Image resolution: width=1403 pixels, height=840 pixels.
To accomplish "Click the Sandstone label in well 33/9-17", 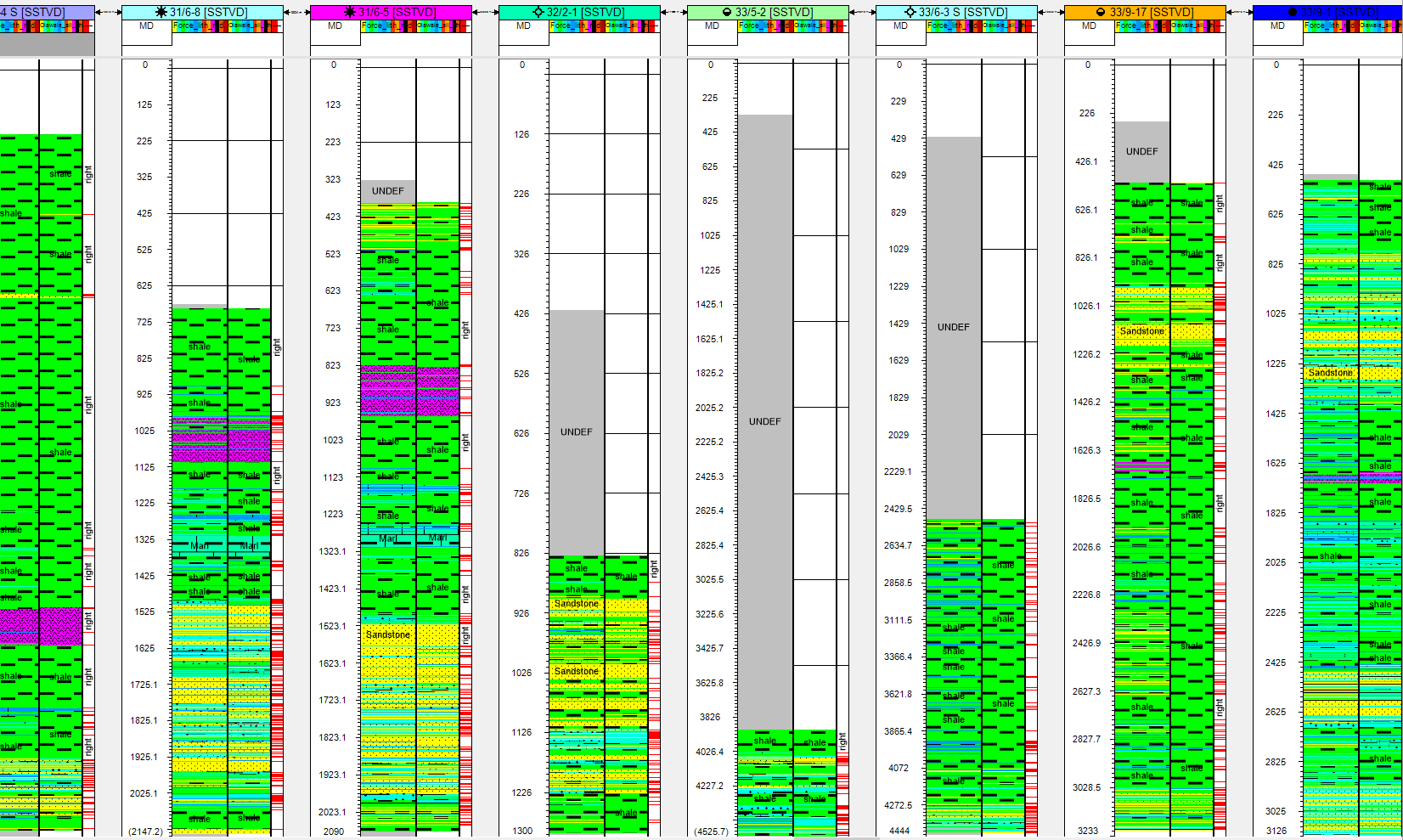I will click(x=1141, y=331).
